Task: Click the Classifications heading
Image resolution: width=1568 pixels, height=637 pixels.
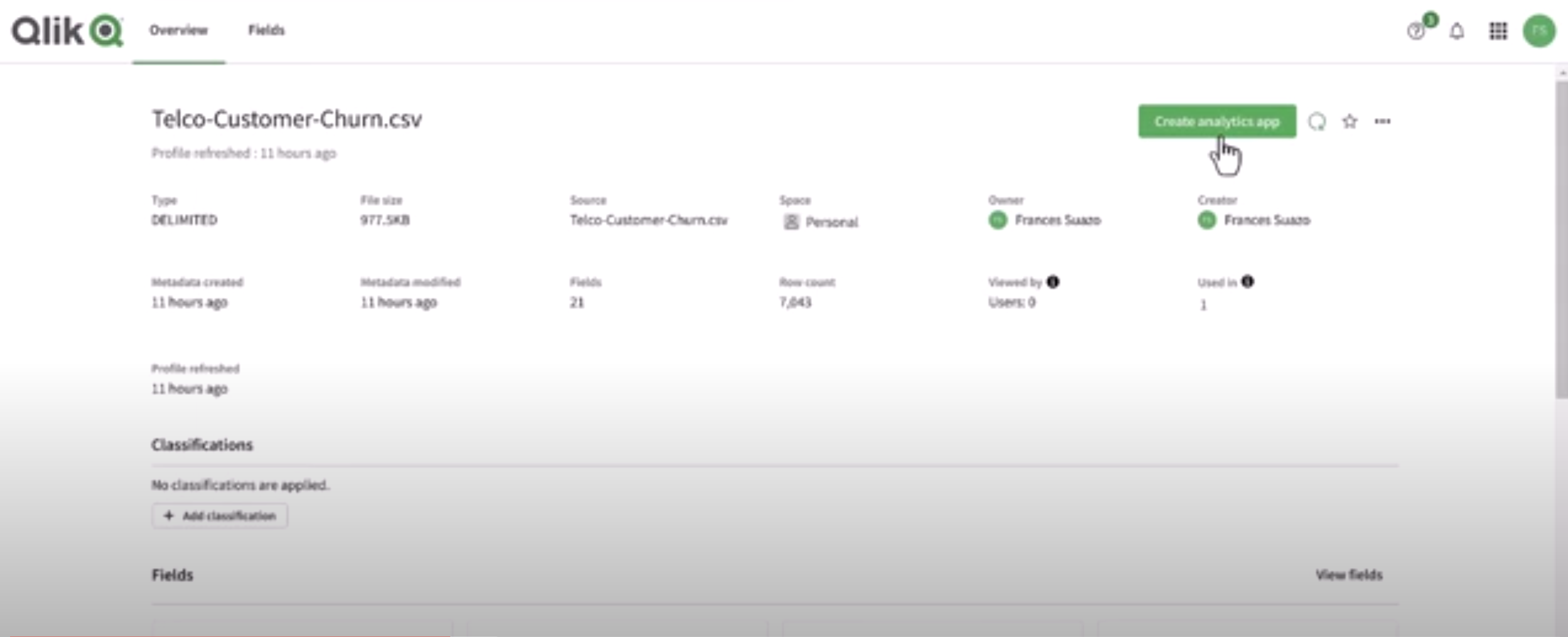Action: tap(202, 445)
